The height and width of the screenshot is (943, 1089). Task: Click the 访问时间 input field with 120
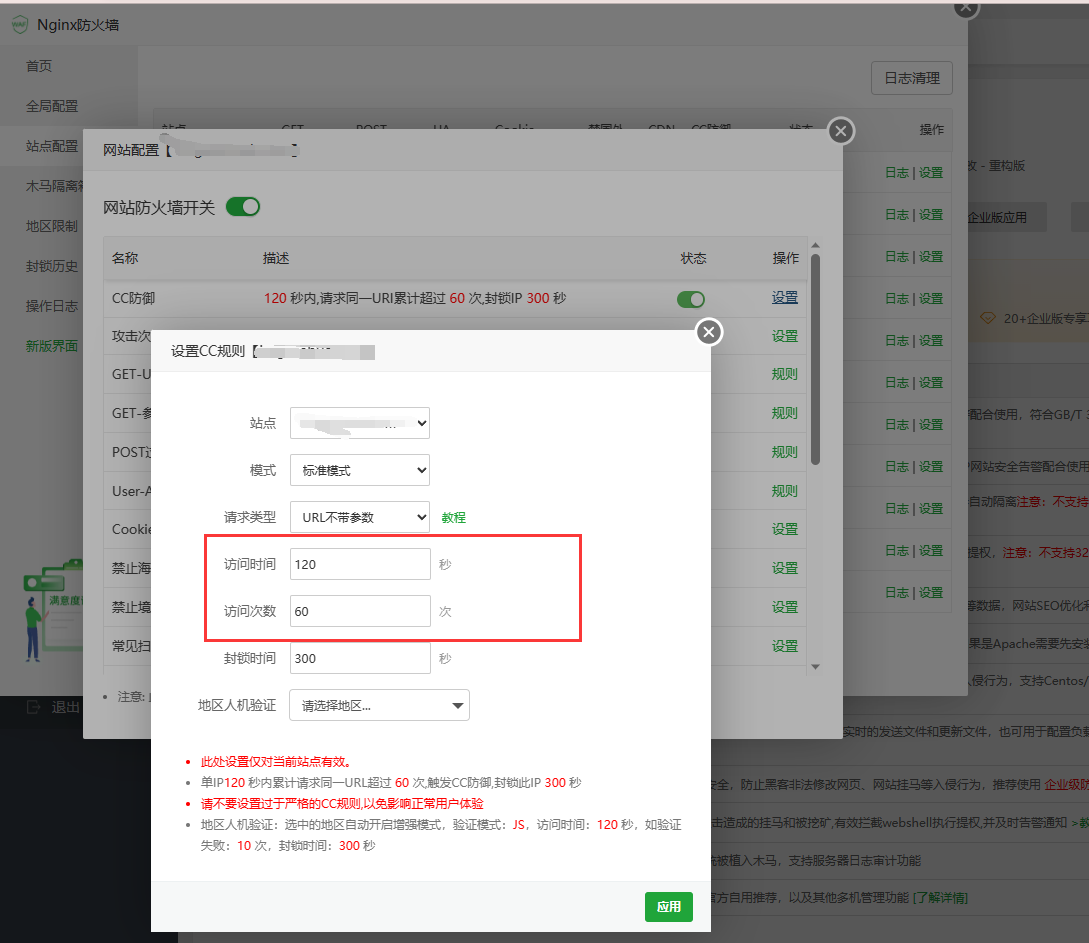tap(360, 564)
